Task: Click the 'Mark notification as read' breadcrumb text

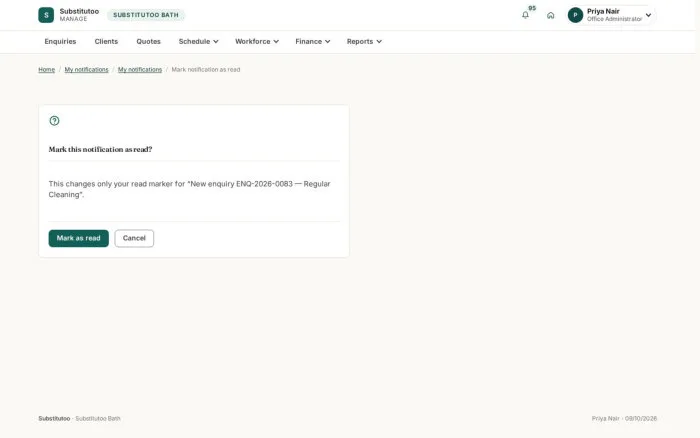Action: (x=206, y=70)
